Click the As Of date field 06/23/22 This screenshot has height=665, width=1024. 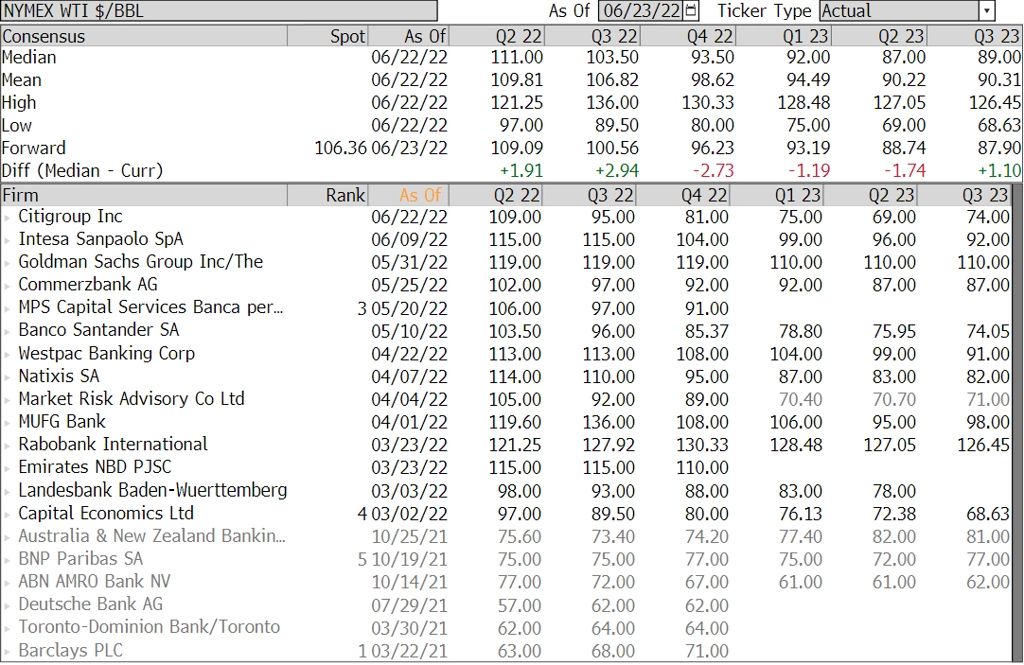[642, 10]
